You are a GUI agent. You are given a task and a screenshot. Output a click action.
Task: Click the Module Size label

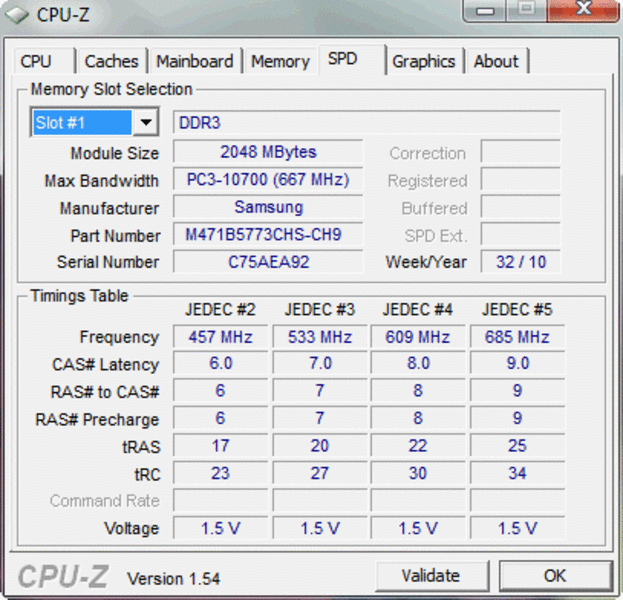point(115,153)
